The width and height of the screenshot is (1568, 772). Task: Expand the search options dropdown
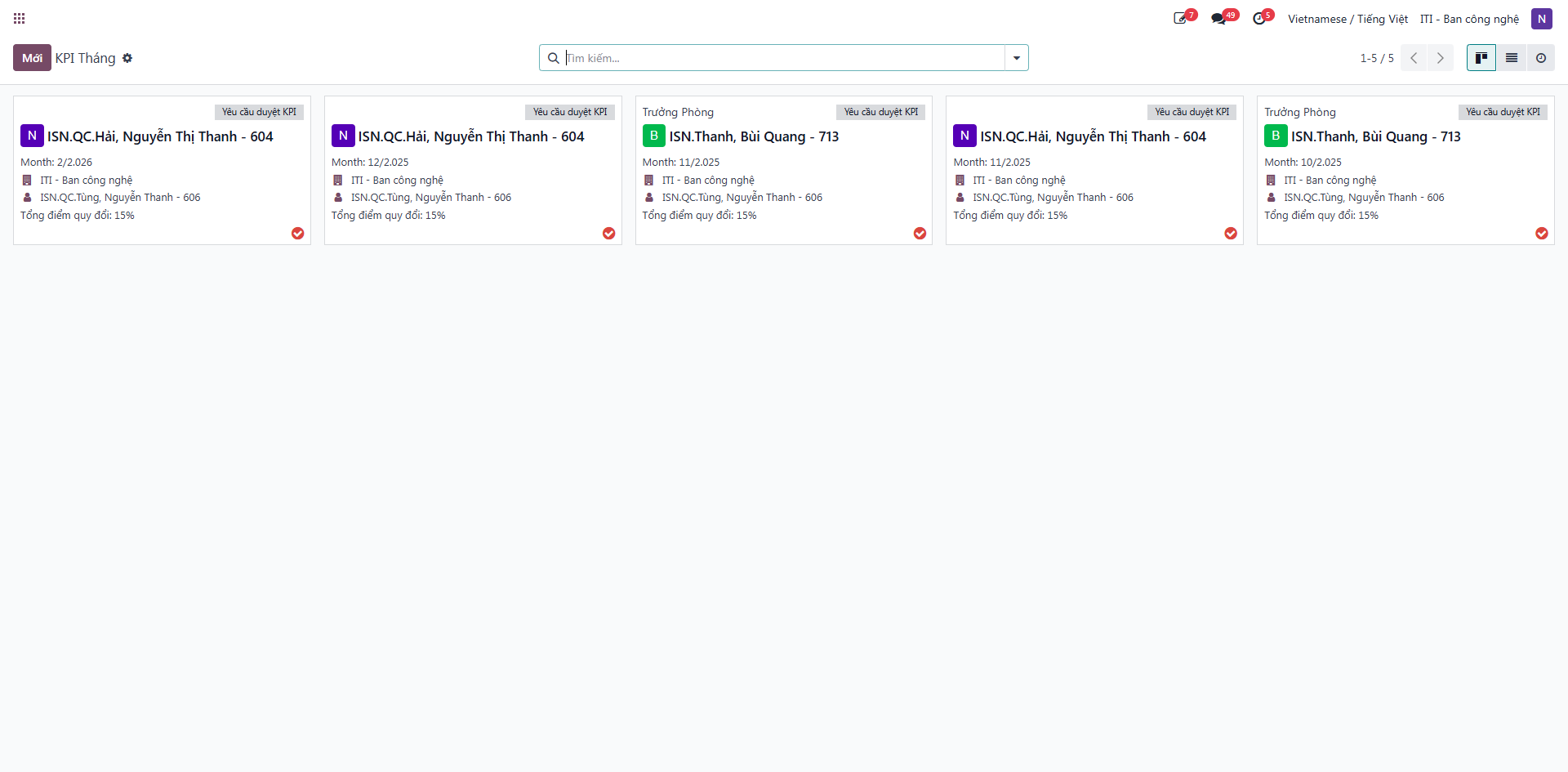1017,58
